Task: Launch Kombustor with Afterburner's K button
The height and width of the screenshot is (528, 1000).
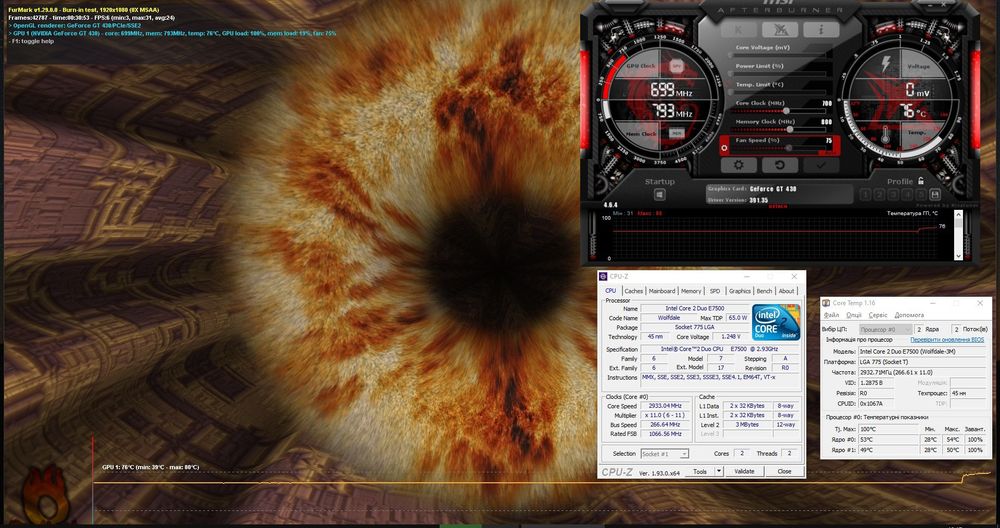Action: [x=739, y=29]
